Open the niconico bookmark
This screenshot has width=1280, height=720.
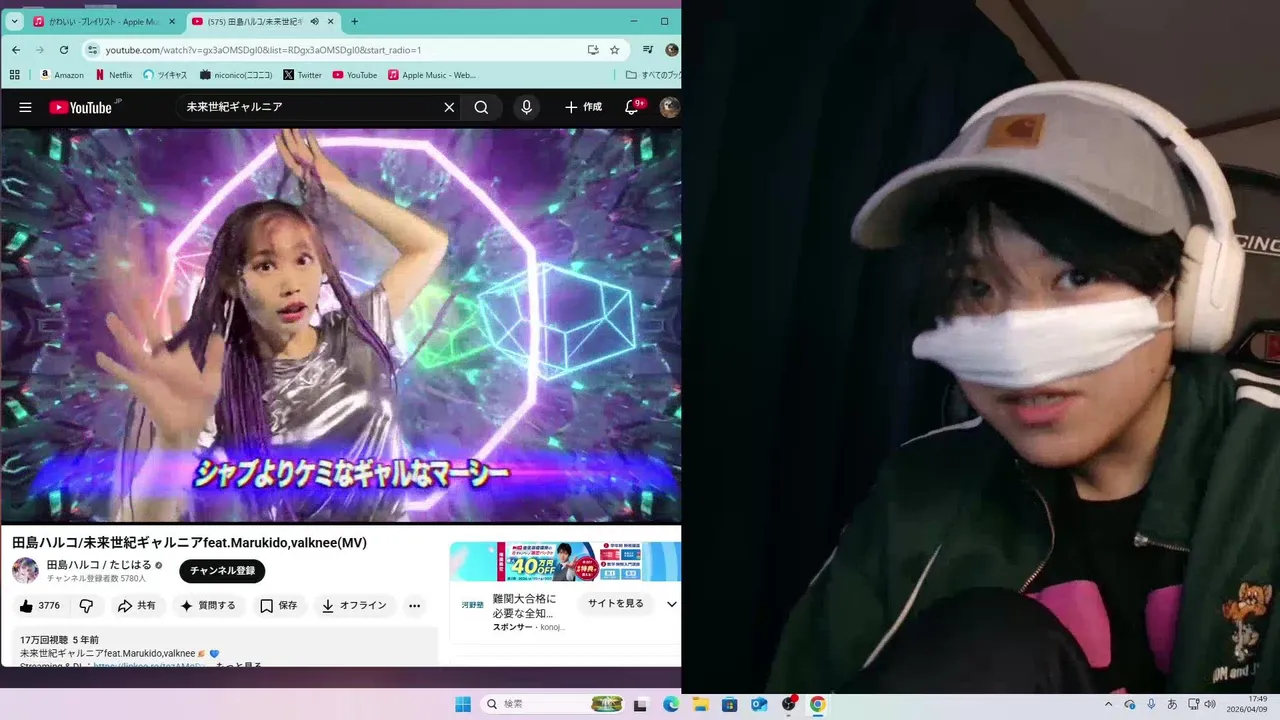click(237, 75)
